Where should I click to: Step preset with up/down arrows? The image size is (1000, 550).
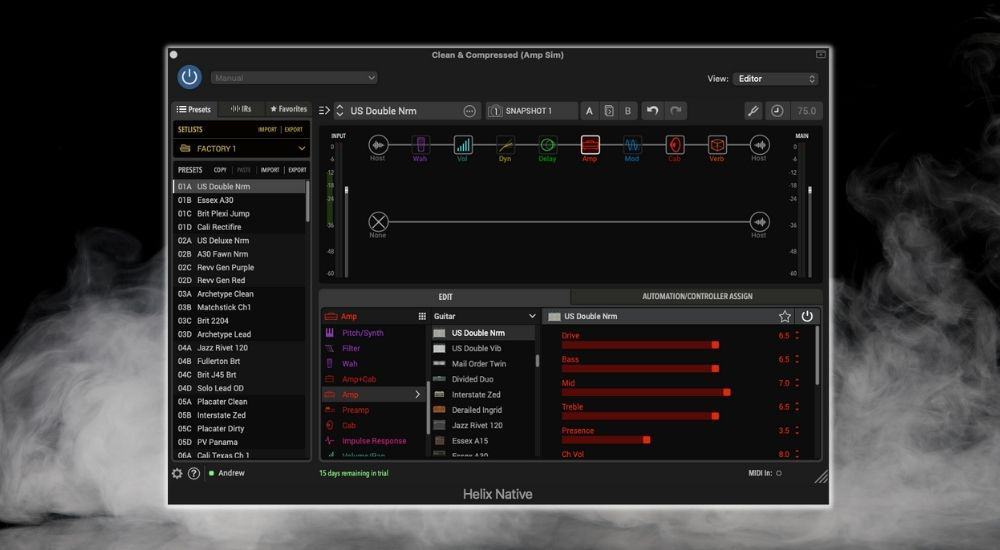click(x=340, y=110)
